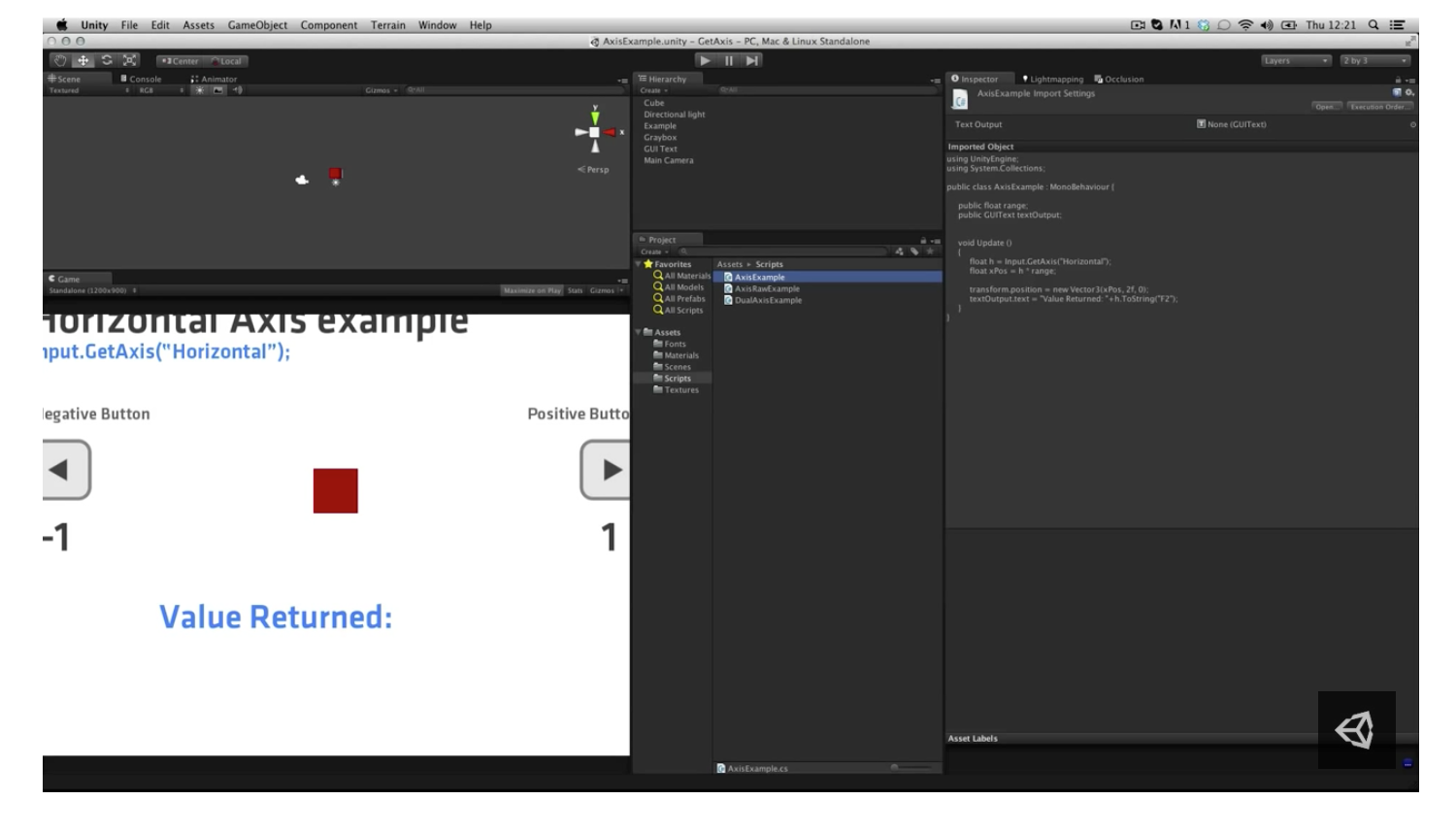Switch to the Console tab
This screenshot has width=1456, height=833.
(x=142, y=79)
